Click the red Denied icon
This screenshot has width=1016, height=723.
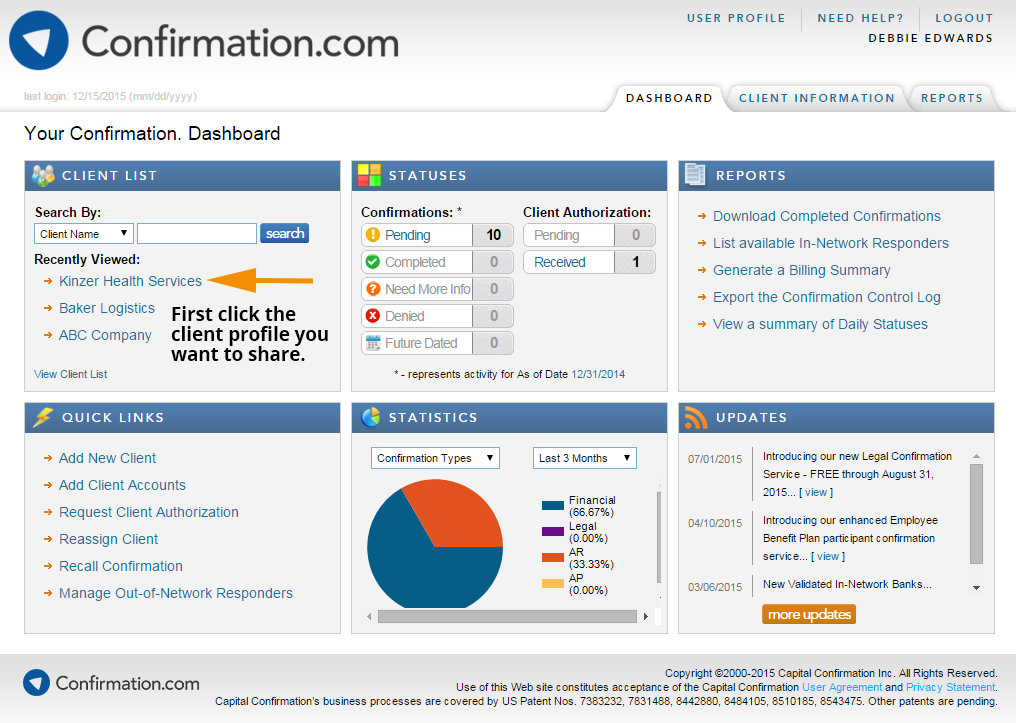(372, 315)
